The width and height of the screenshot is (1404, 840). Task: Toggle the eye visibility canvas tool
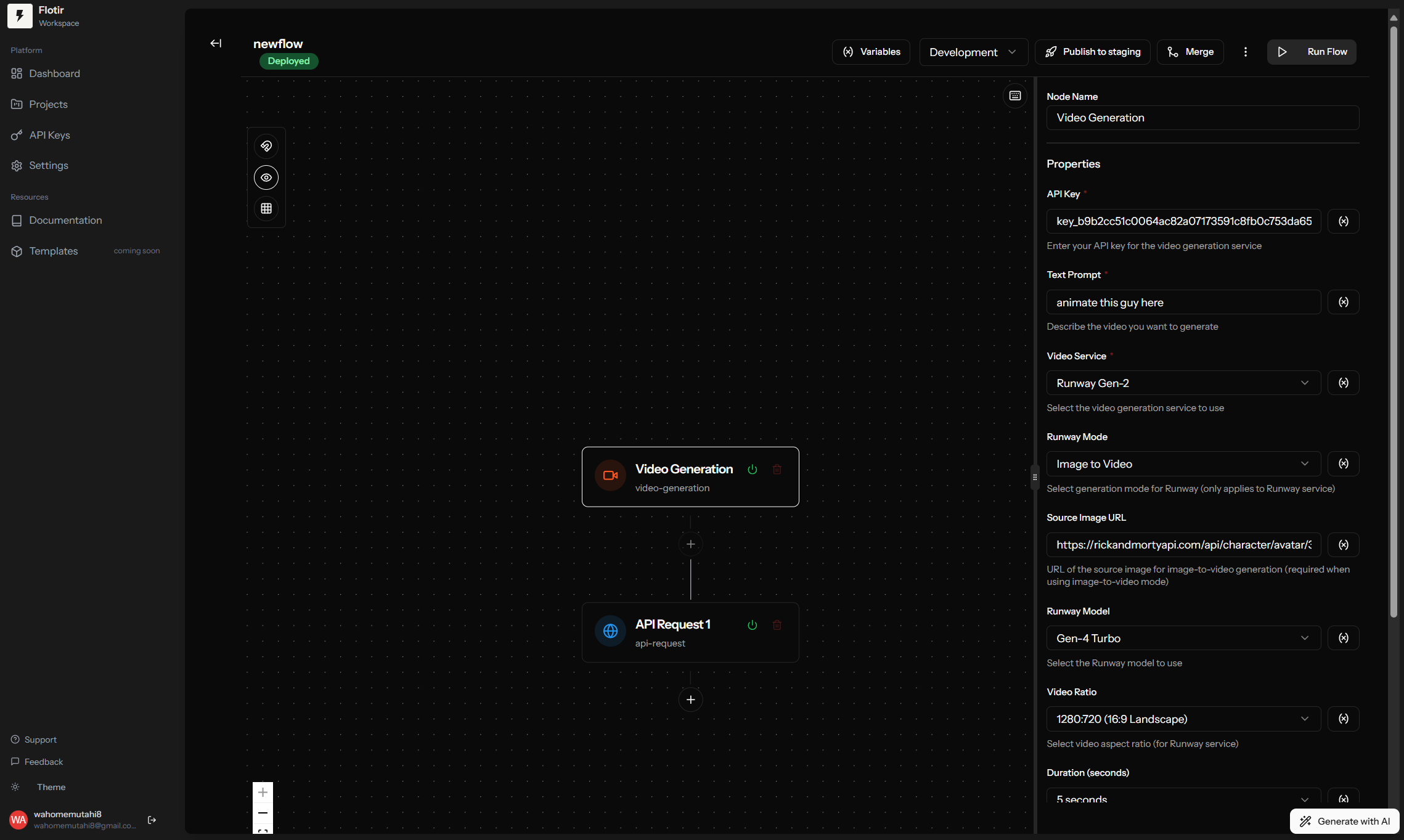[x=266, y=177]
